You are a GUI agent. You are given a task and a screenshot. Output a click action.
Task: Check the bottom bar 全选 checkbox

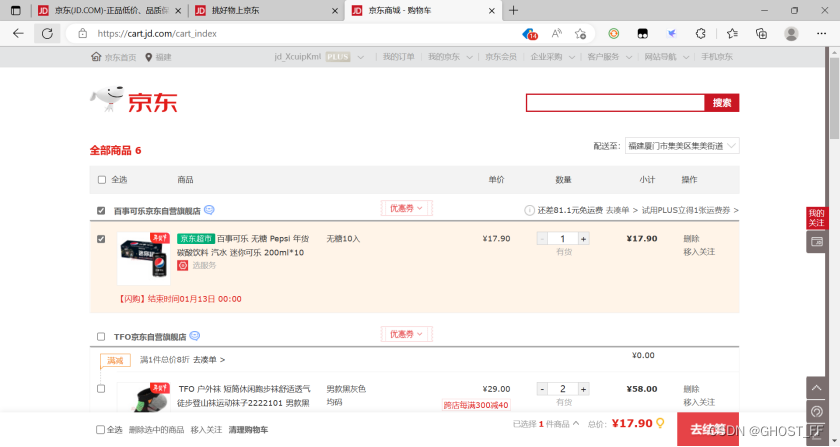[100, 429]
